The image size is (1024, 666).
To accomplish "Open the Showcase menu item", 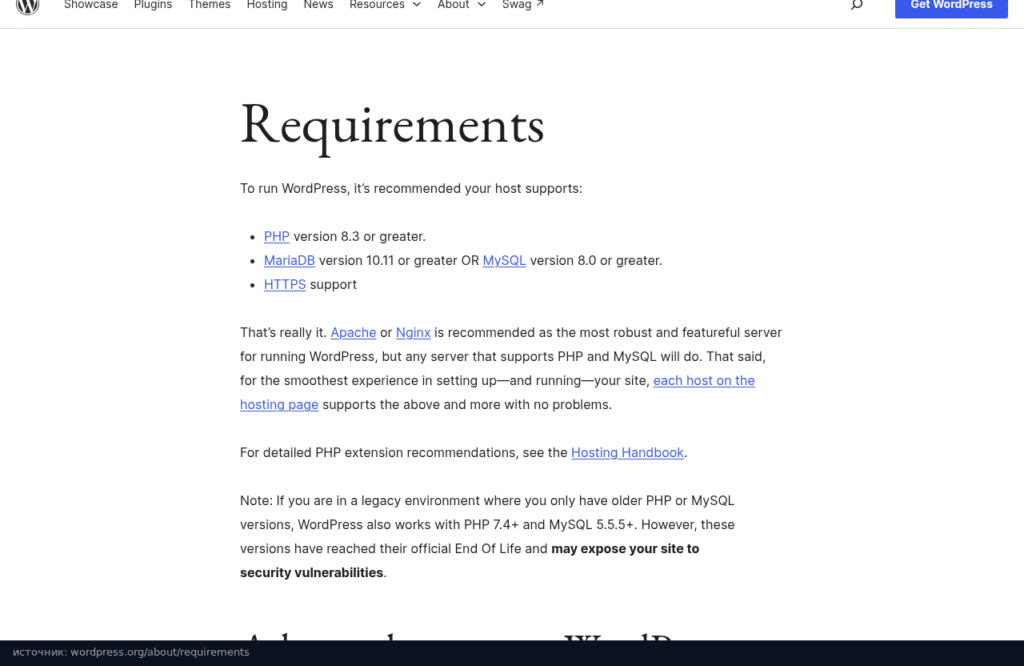I will pyautogui.click(x=91, y=5).
